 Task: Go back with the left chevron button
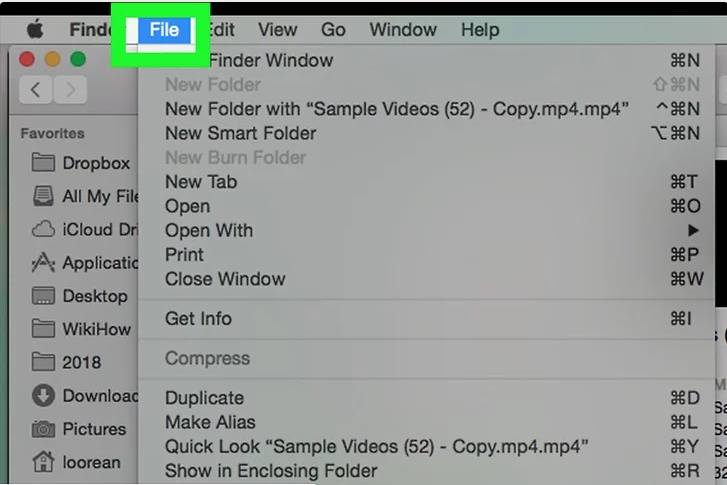35,89
